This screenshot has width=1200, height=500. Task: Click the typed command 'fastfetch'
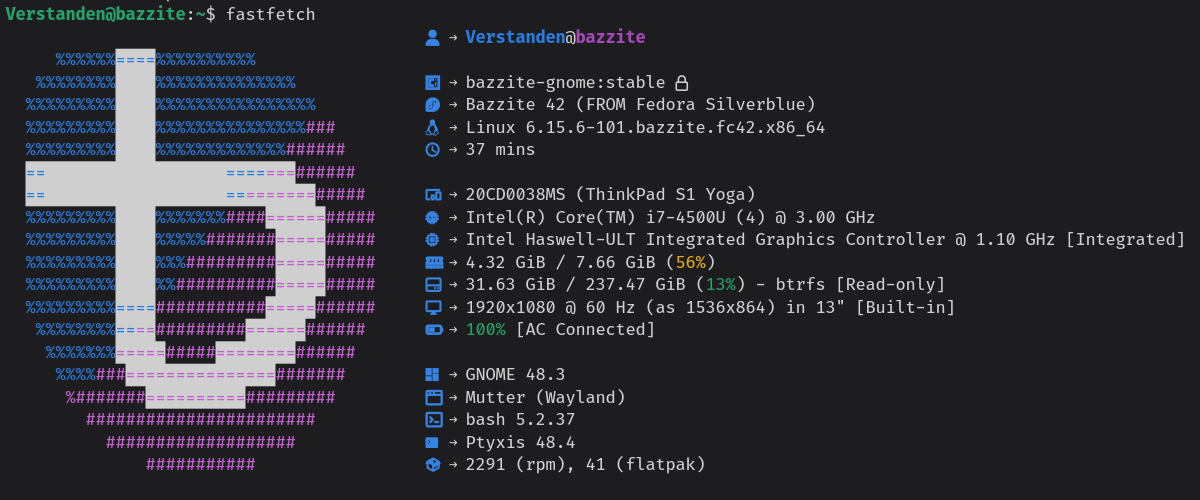pos(270,14)
